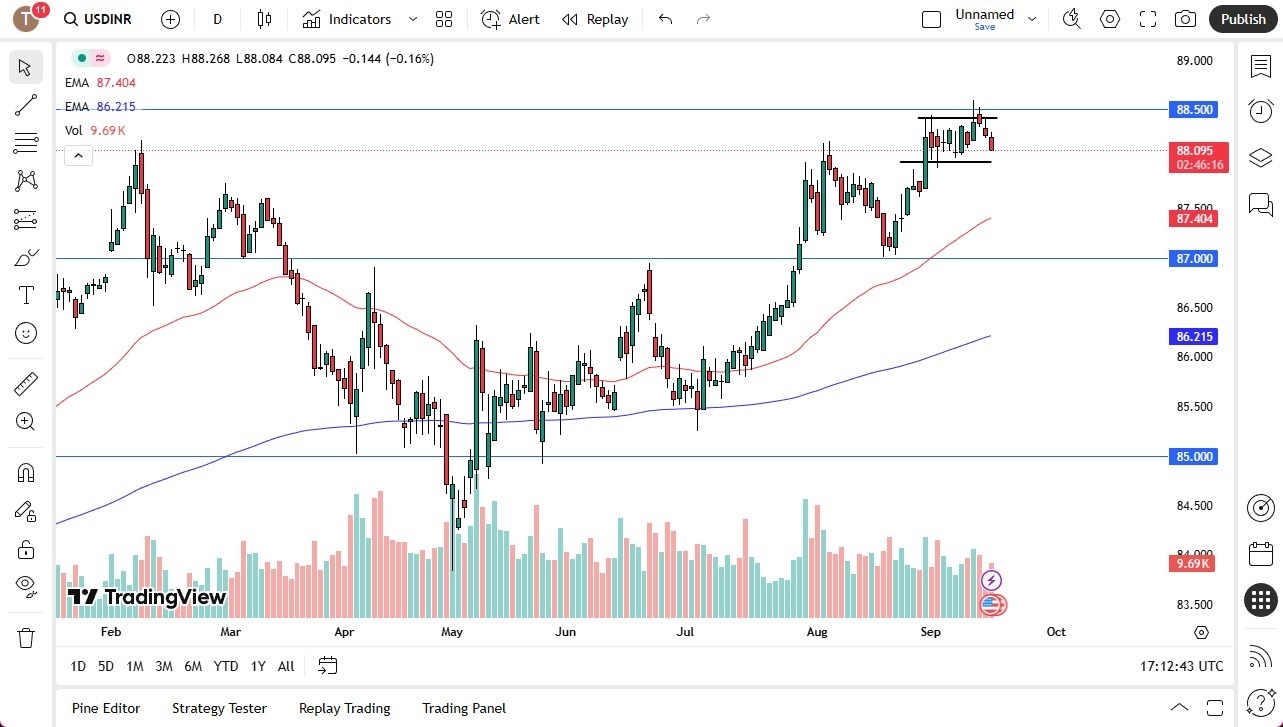
Task: Select the 1Y time range
Action: pos(257,666)
